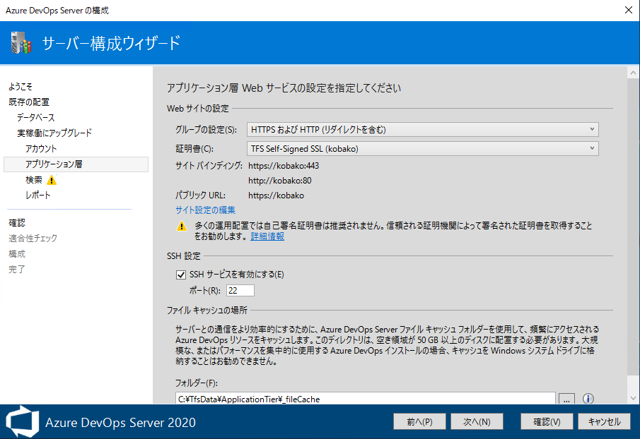Screen dimensions: 640x439
Task: Click the 確認(V) button
Action: (x=547, y=421)
